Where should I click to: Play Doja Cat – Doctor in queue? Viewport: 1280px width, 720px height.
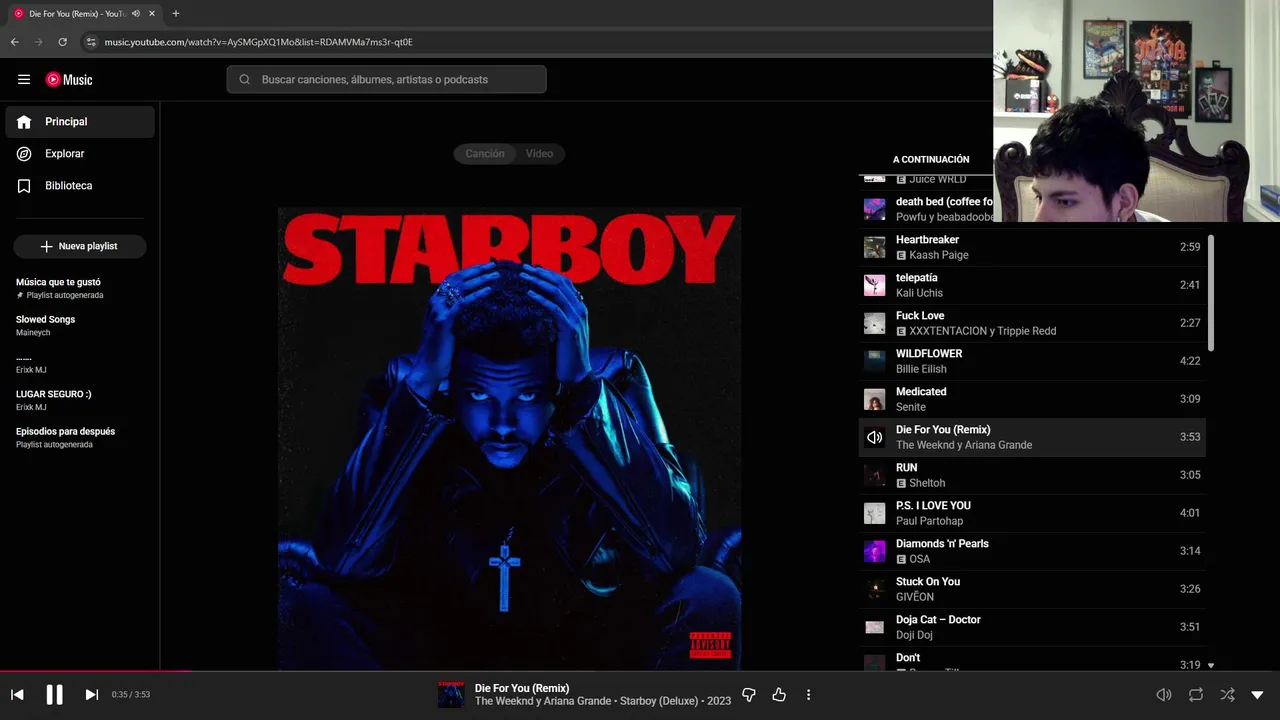click(x=1032, y=627)
